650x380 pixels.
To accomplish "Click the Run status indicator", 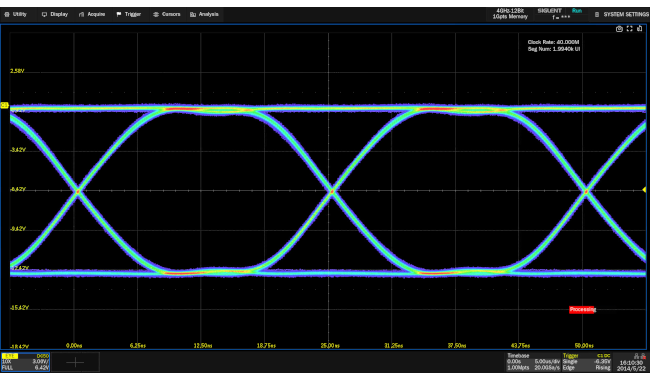I will click(x=577, y=11).
